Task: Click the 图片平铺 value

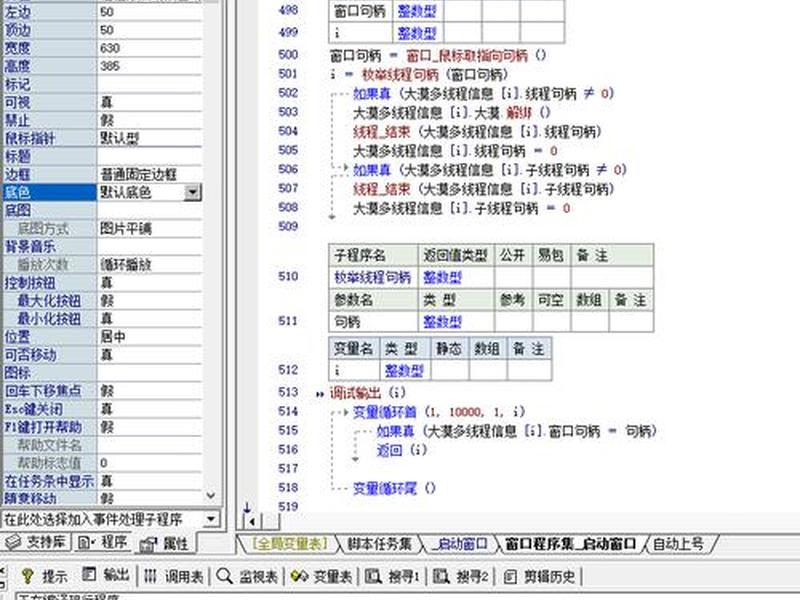Action: pyautogui.click(x=126, y=229)
